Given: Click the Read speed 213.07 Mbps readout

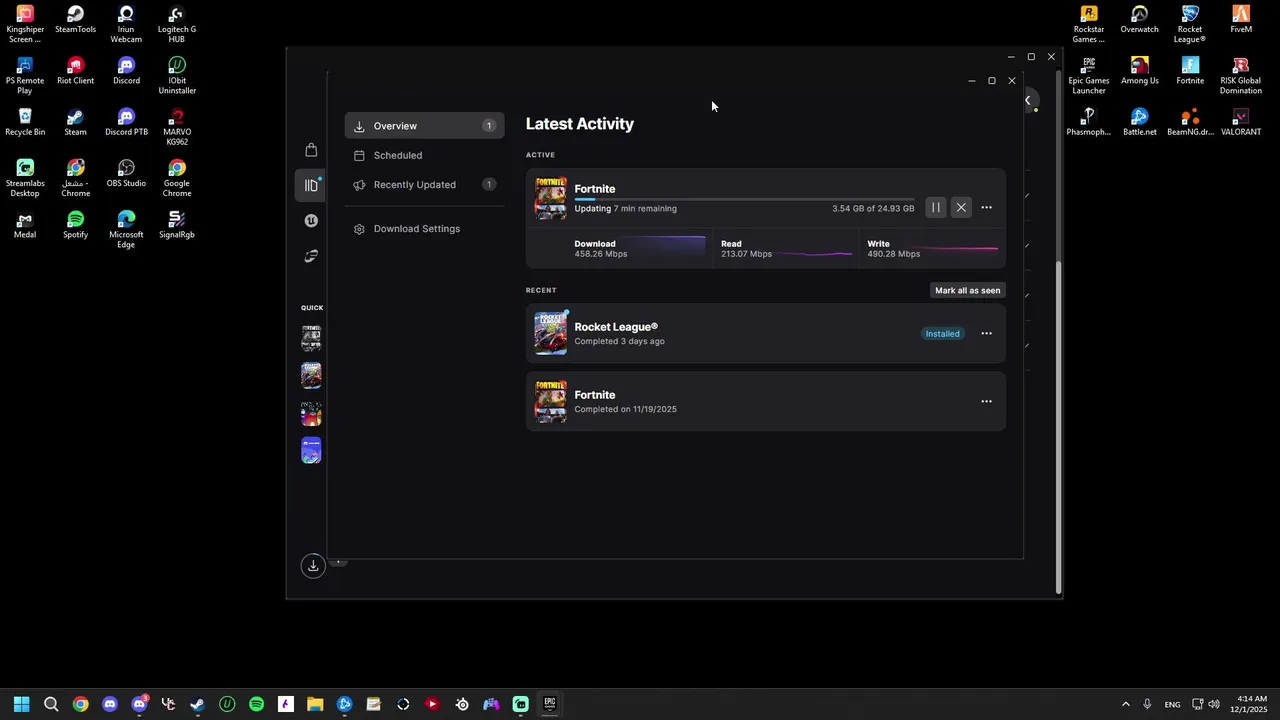Looking at the screenshot, I should coord(746,254).
